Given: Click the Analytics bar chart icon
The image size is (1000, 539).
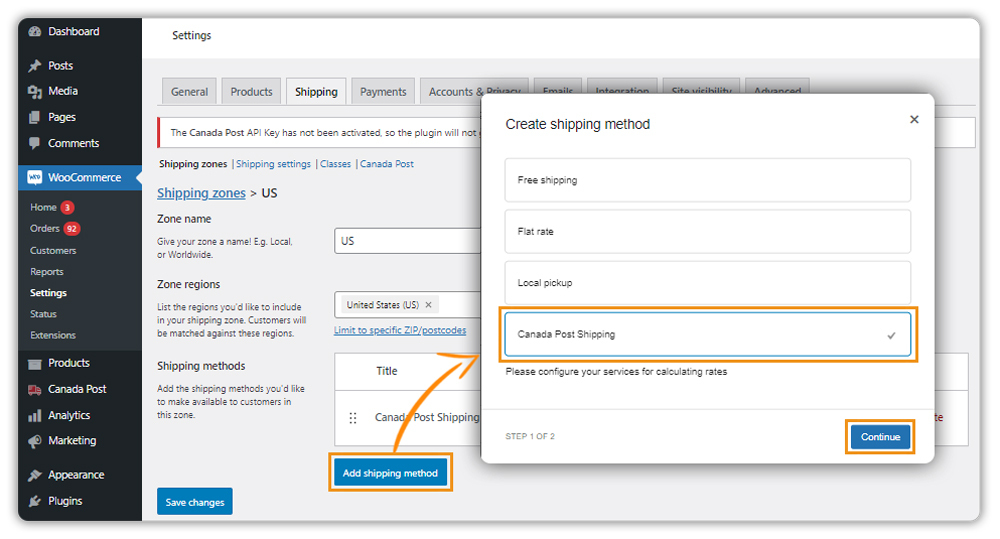Looking at the screenshot, I should (x=35, y=416).
